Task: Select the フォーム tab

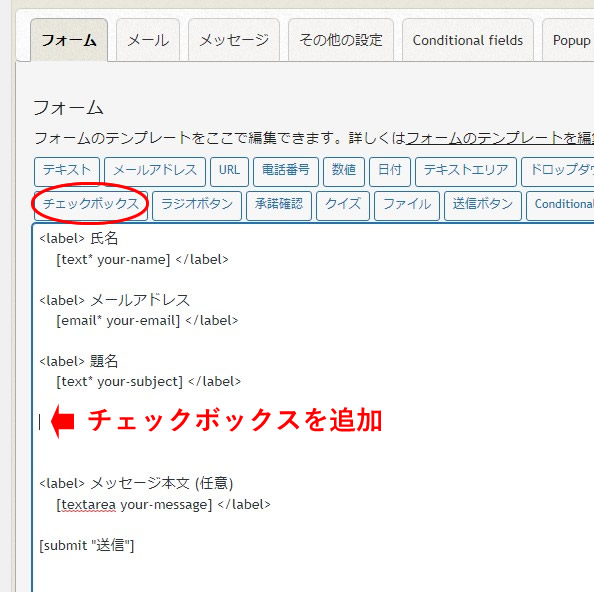Action: click(x=69, y=40)
